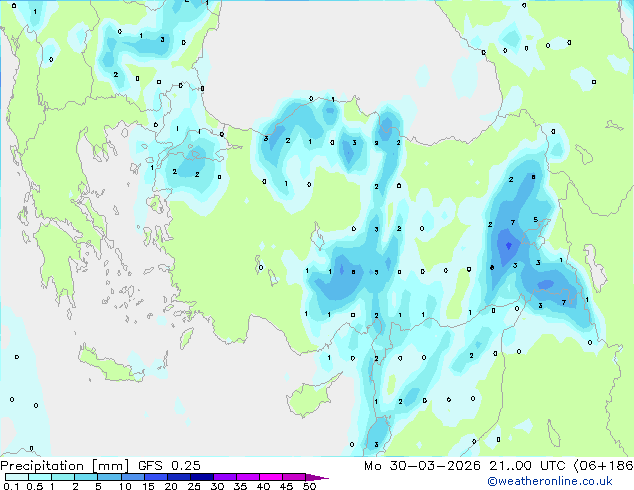634x490 pixels.
Task: Select the legend swatch above the 2 label
Action: pyautogui.click(x=86, y=477)
